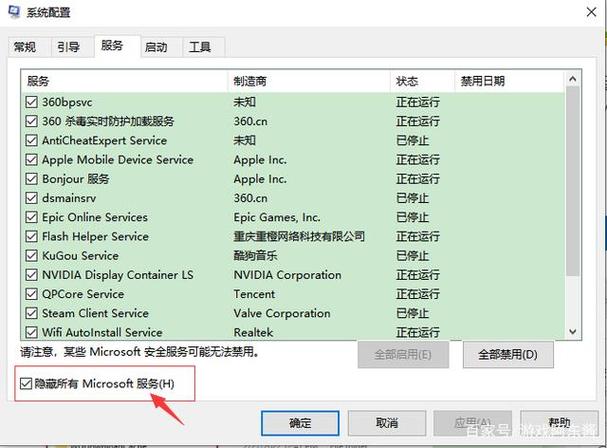Click the services list scrollbar thumb
The width and height of the screenshot is (607, 448).
(x=573, y=181)
